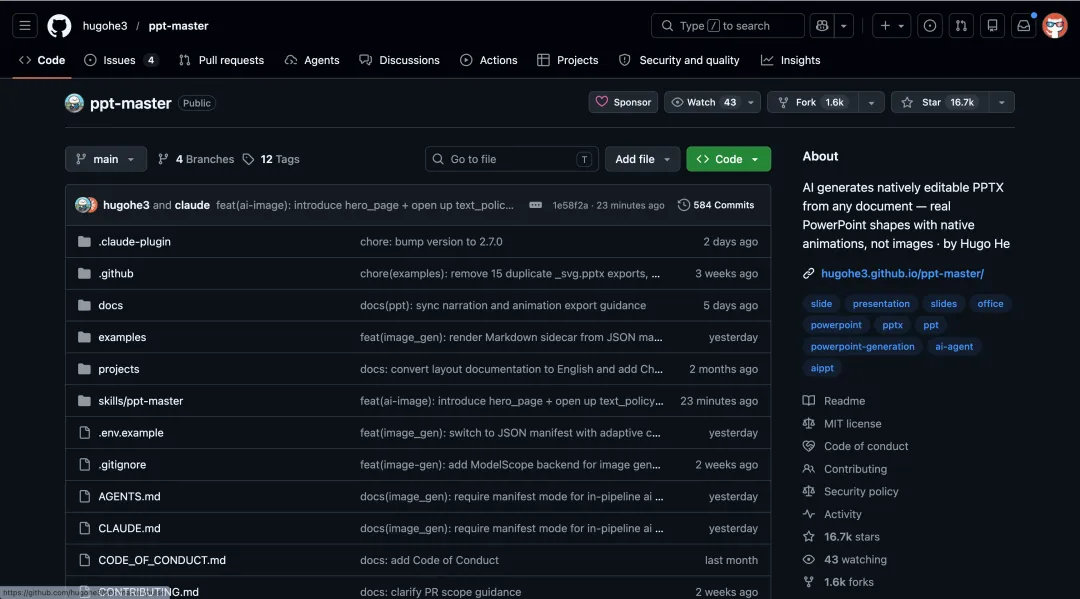Screen dimensions: 1080x599
Task: Open the skills/ppt-master folder
Action: 141,401
